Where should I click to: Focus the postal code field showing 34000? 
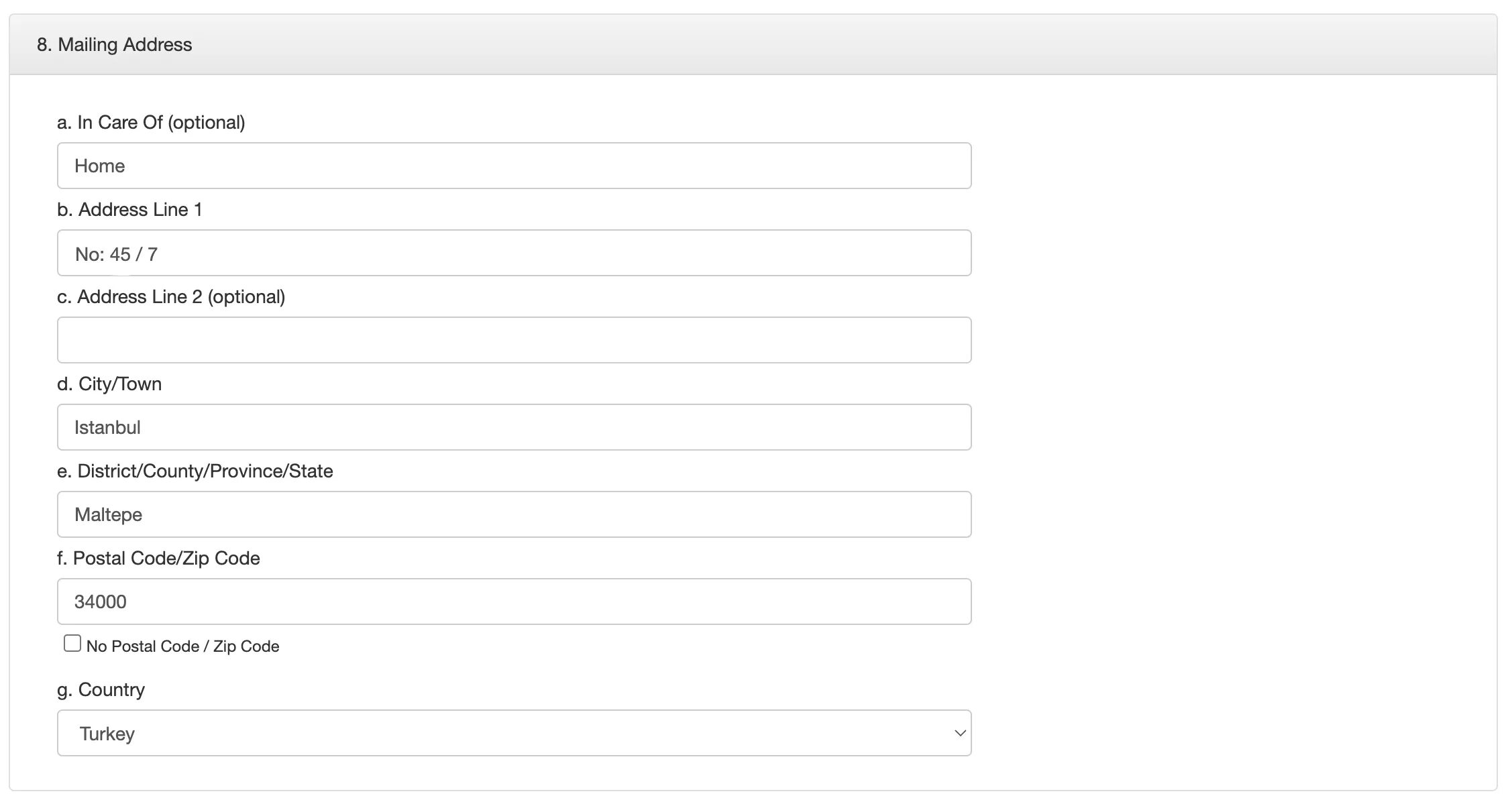click(514, 601)
